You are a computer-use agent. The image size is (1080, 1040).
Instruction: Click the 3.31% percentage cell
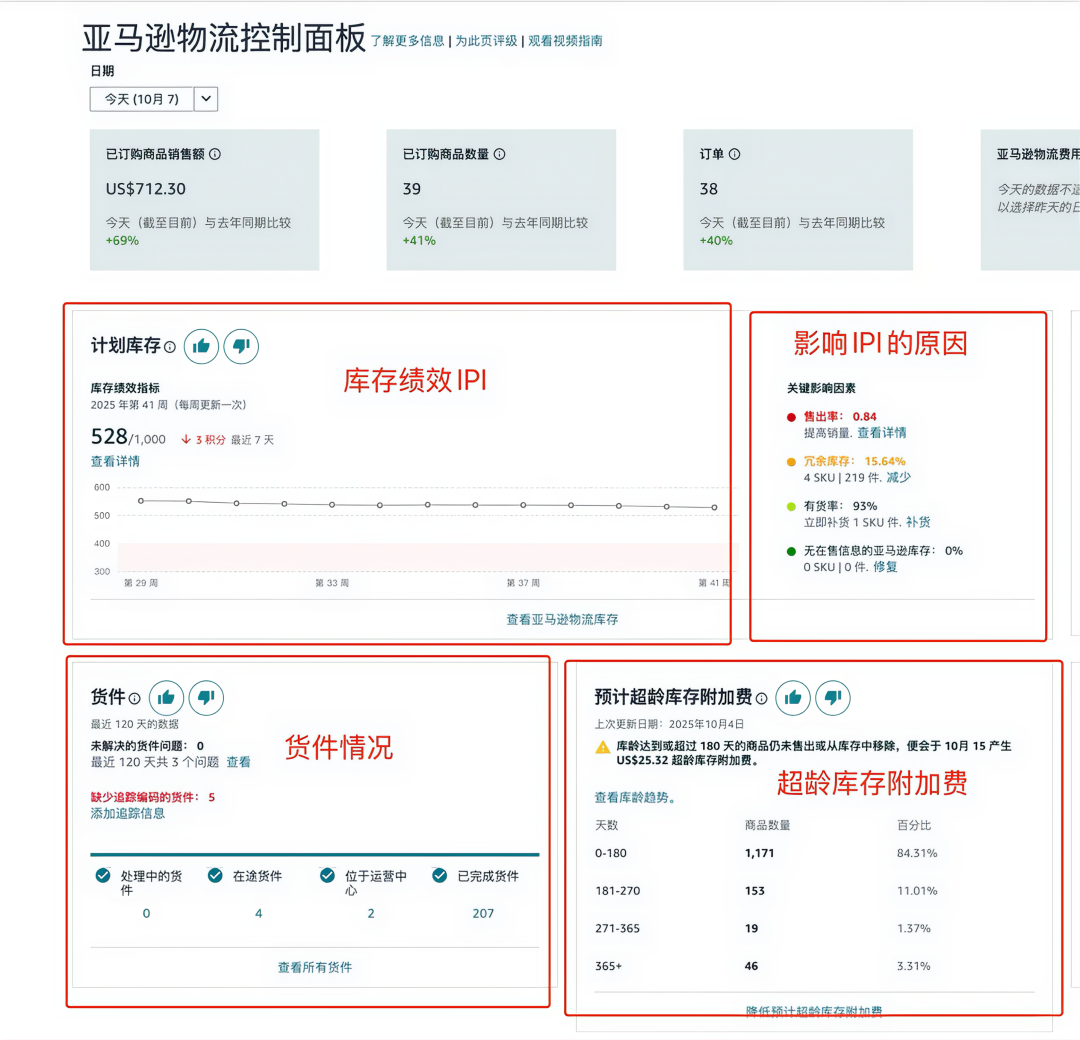(913, 966)
